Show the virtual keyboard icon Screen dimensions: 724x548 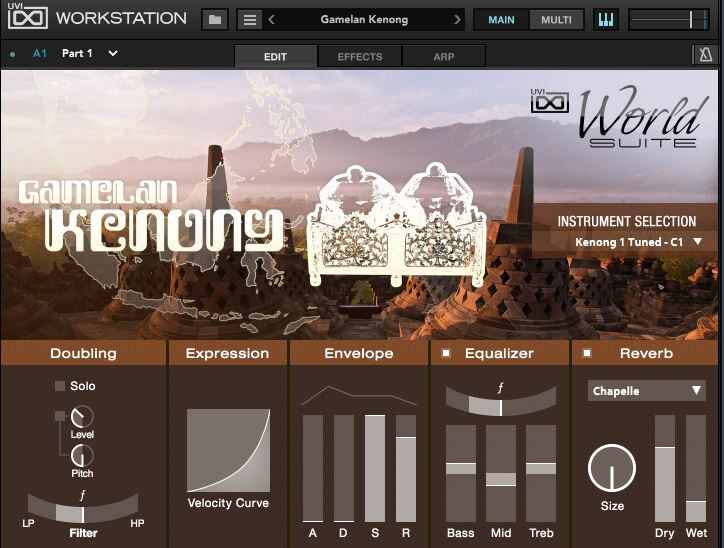point(605,20)
